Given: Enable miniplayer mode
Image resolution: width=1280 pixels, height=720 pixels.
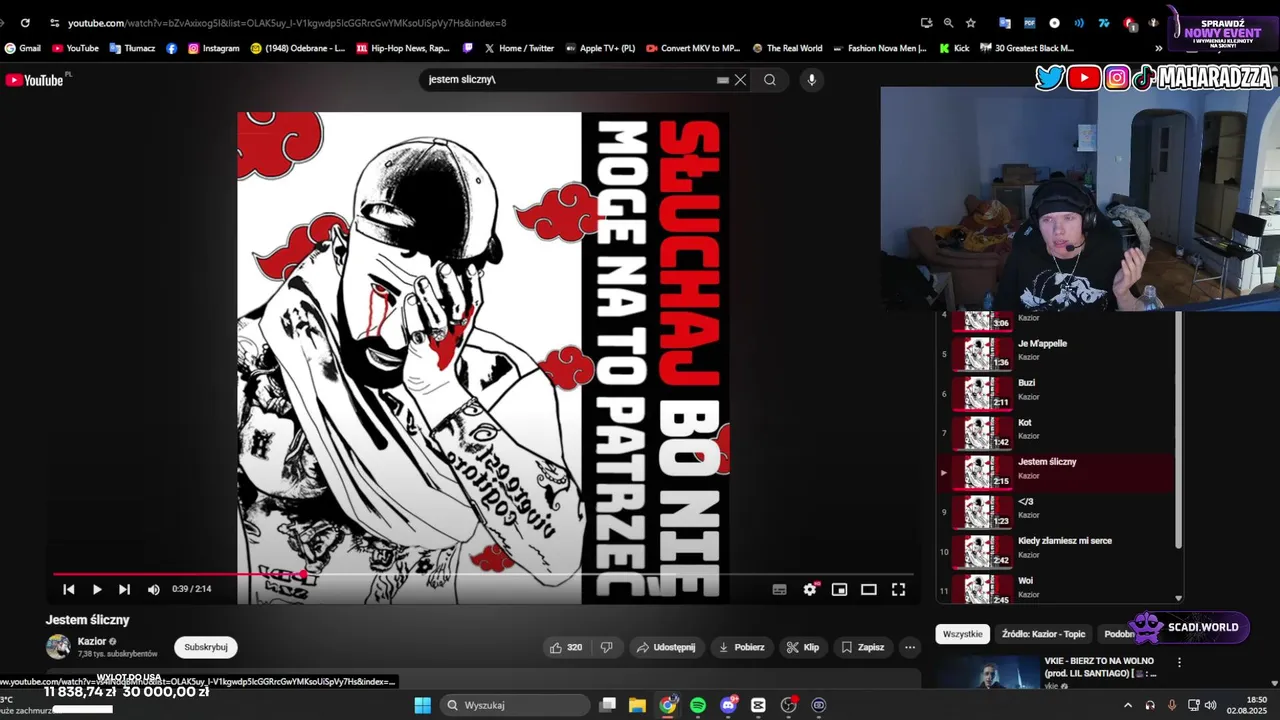Looking at the screenshot, I should 839,590.
